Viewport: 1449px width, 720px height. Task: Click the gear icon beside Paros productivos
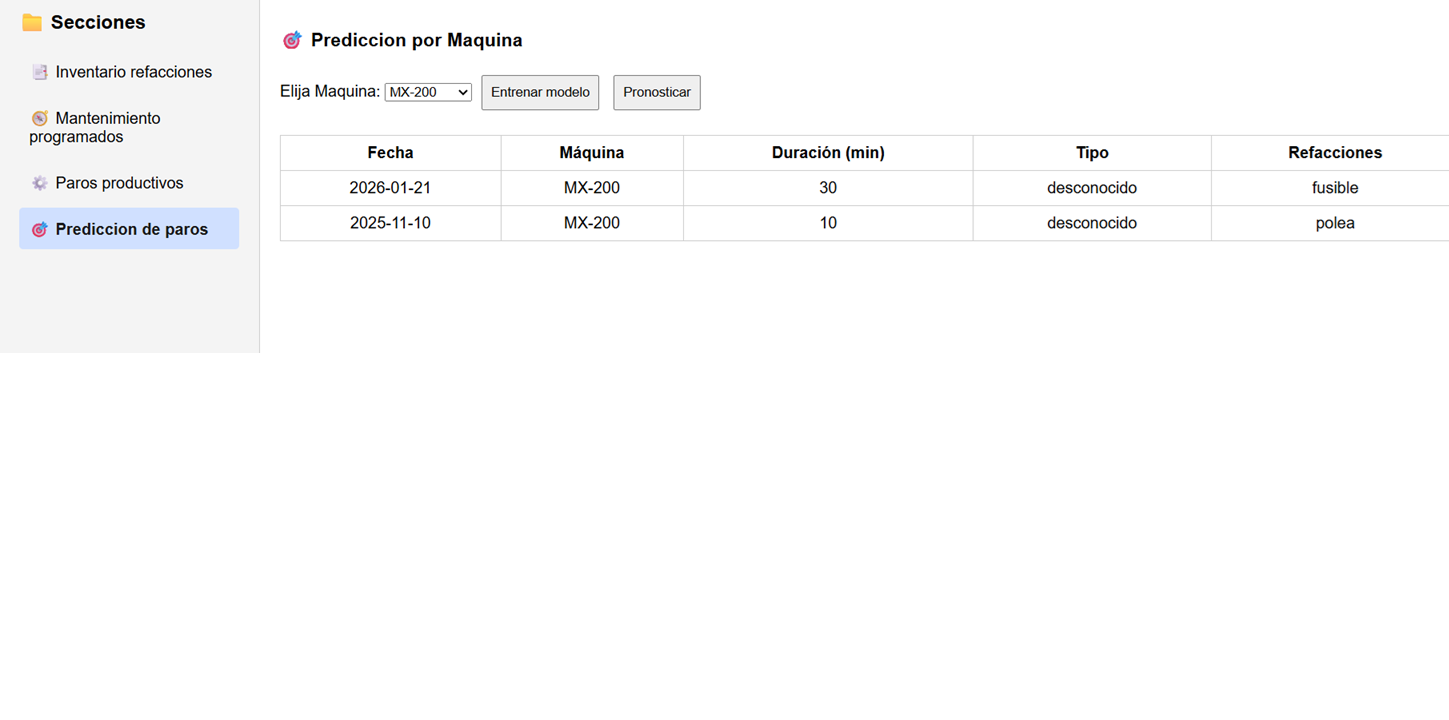coord(38,182)
